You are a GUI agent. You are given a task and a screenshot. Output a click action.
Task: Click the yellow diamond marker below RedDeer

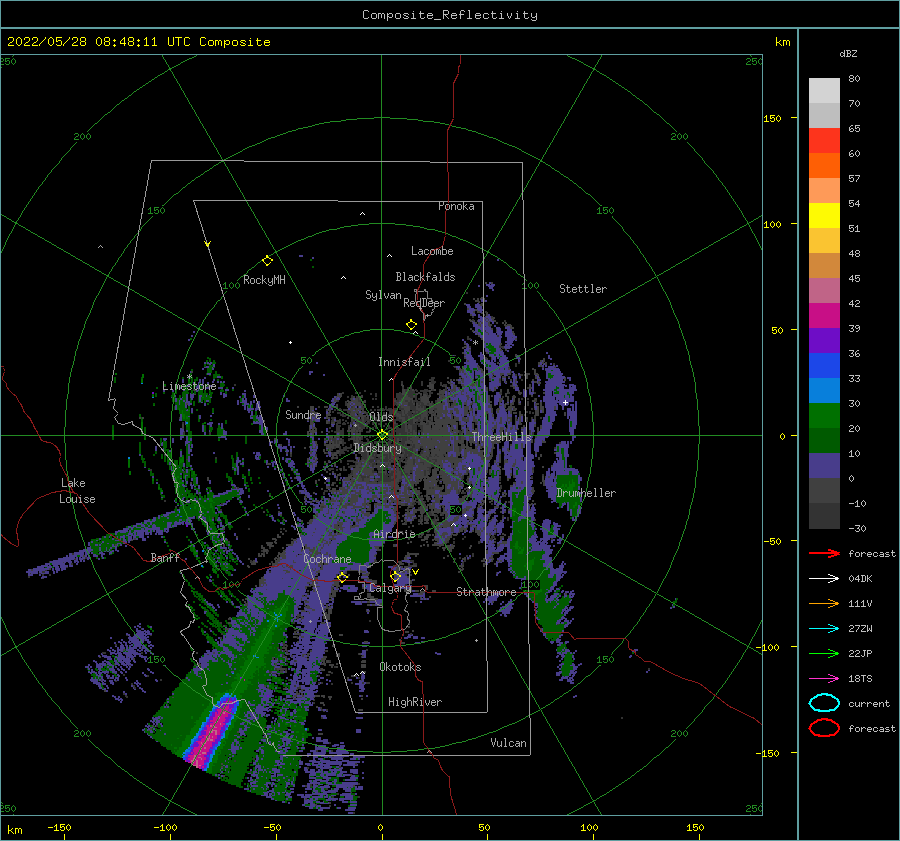(411, 325)
